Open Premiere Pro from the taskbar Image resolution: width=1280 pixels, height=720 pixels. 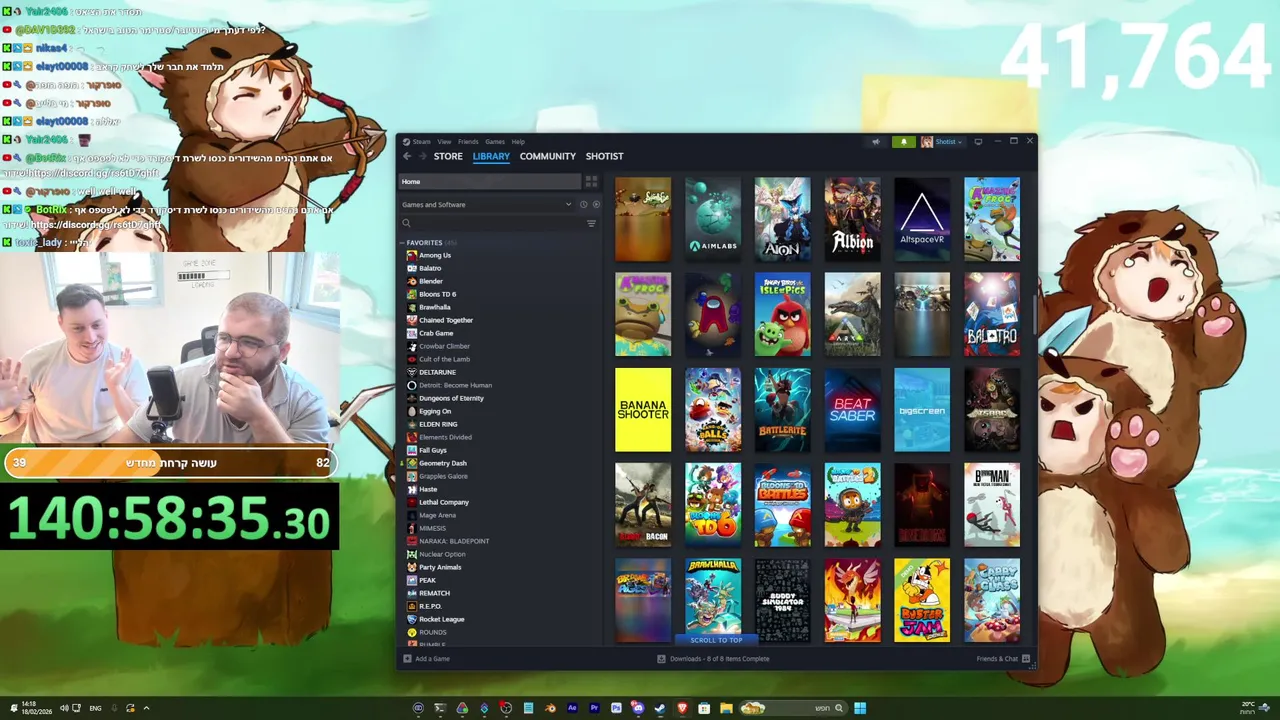[594, 708]
